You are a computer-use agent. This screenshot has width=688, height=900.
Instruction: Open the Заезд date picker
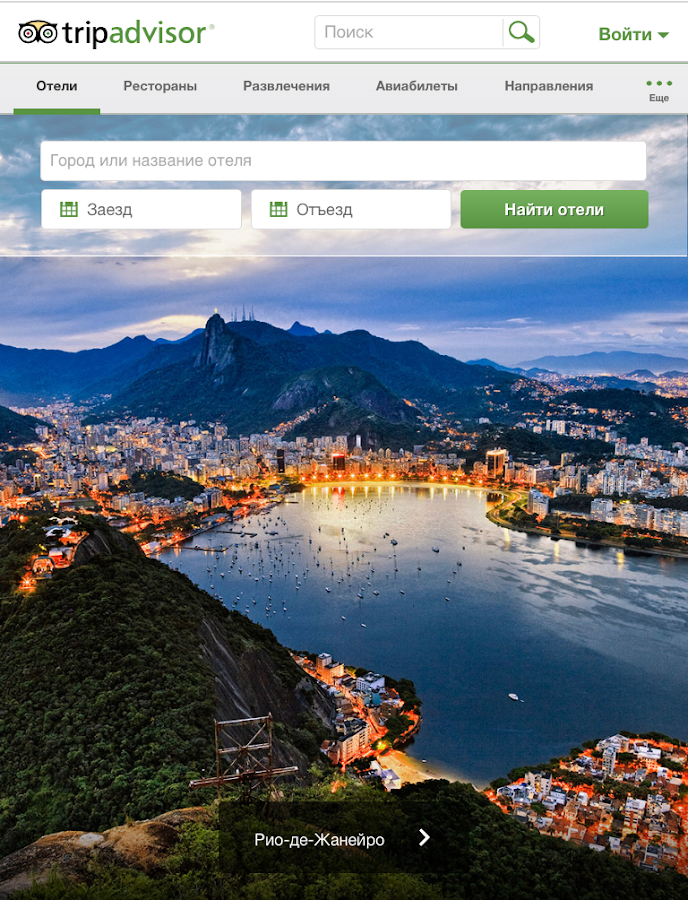[141, 209]
